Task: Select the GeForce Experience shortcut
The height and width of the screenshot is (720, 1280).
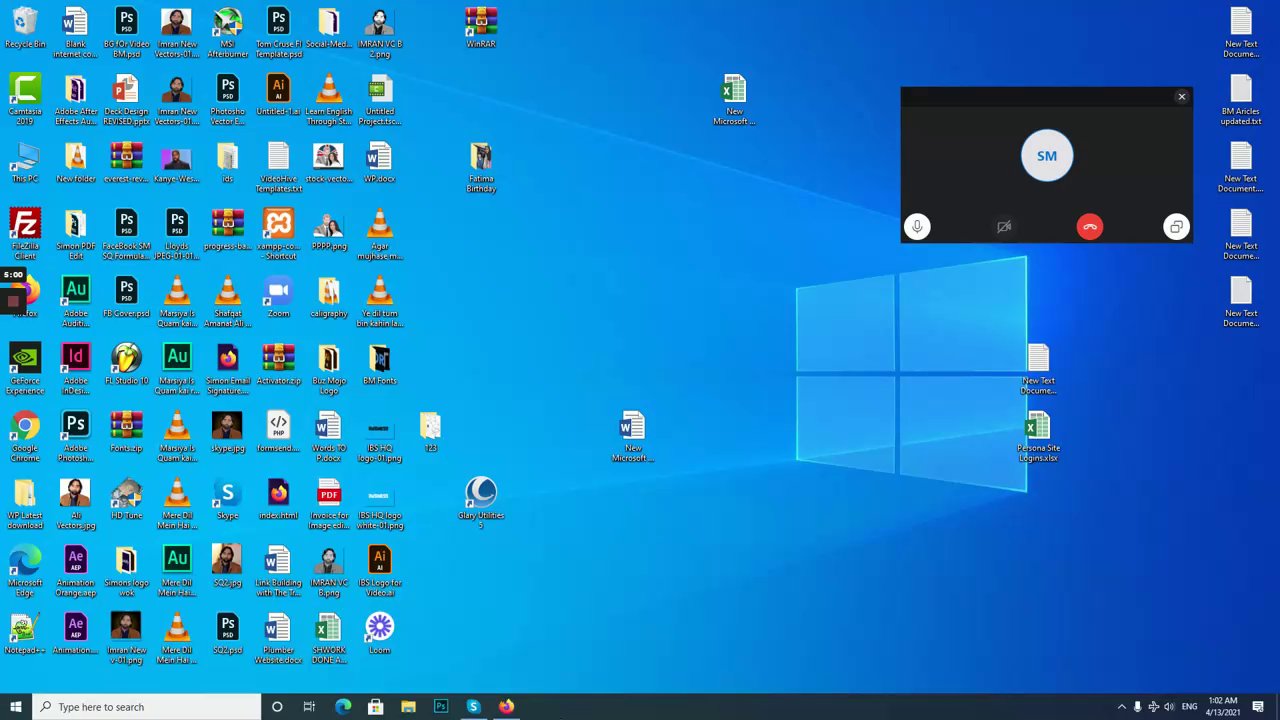Action: click(x=25, y=370)
